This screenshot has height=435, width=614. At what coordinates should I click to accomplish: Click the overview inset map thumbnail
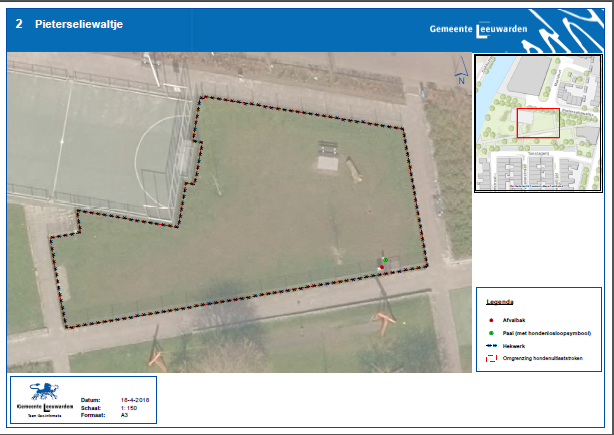[538, 123]
